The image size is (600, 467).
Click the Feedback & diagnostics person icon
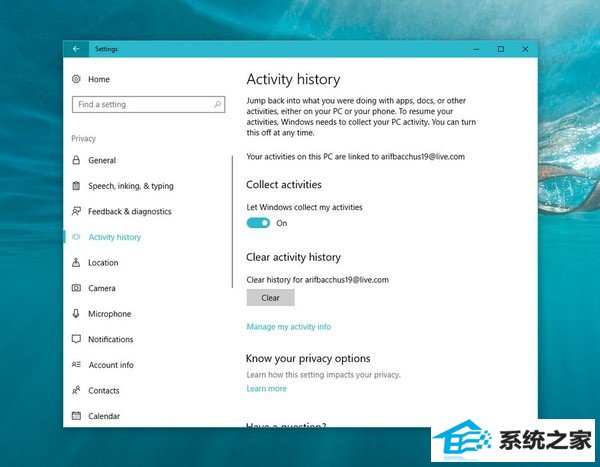coord(76,211)
